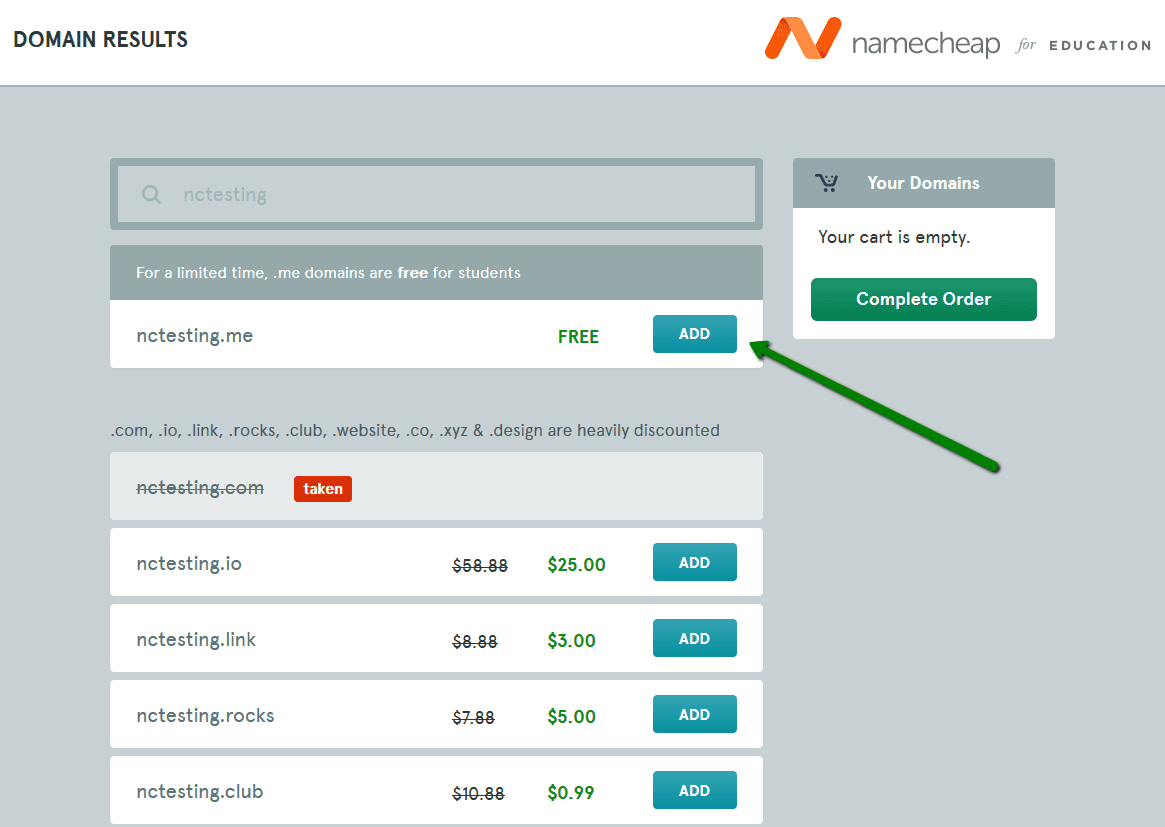Click the search magnifying glass icon

[x=150, y=194]
